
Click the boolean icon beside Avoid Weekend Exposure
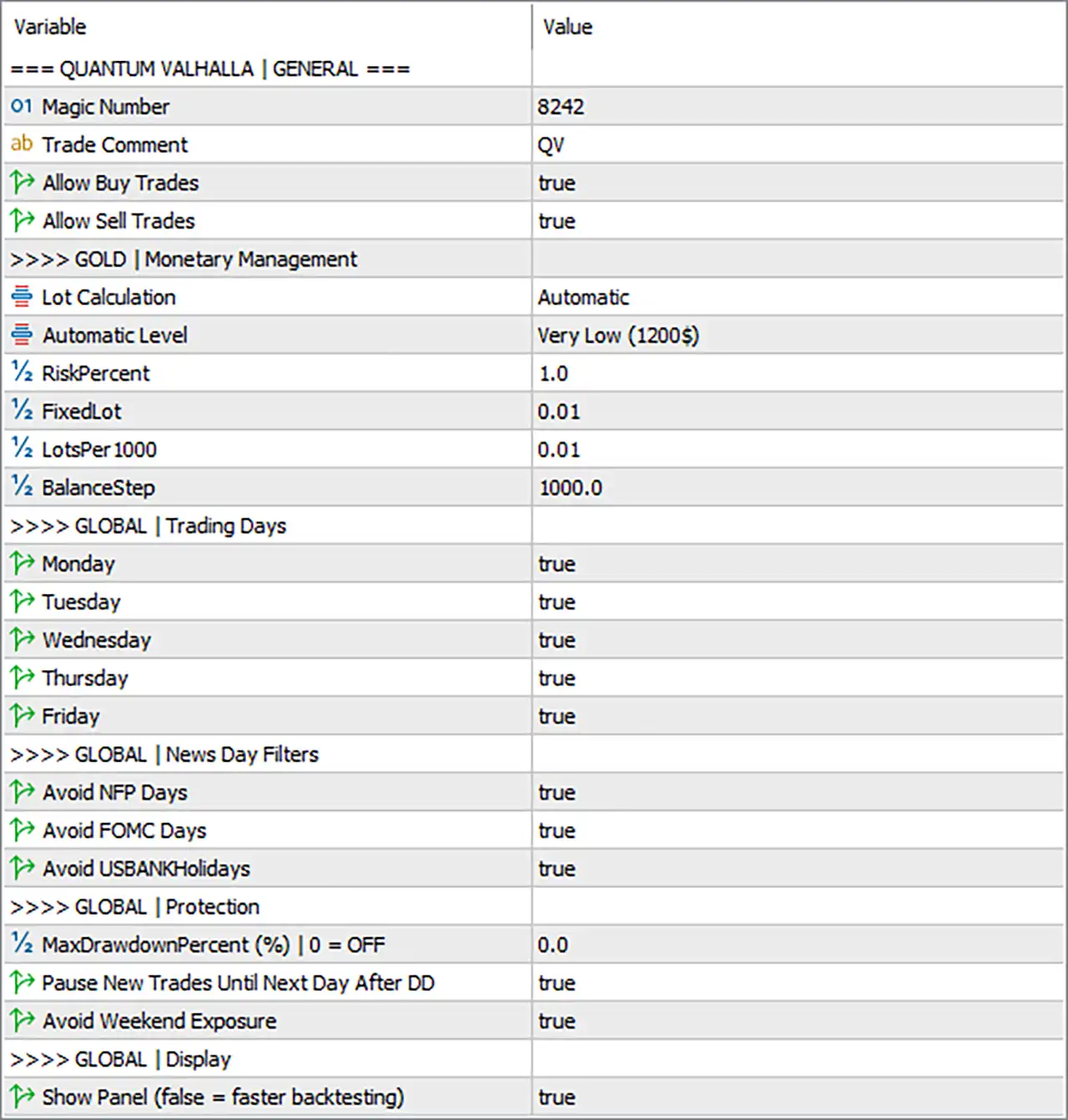tap(22, 1021)
